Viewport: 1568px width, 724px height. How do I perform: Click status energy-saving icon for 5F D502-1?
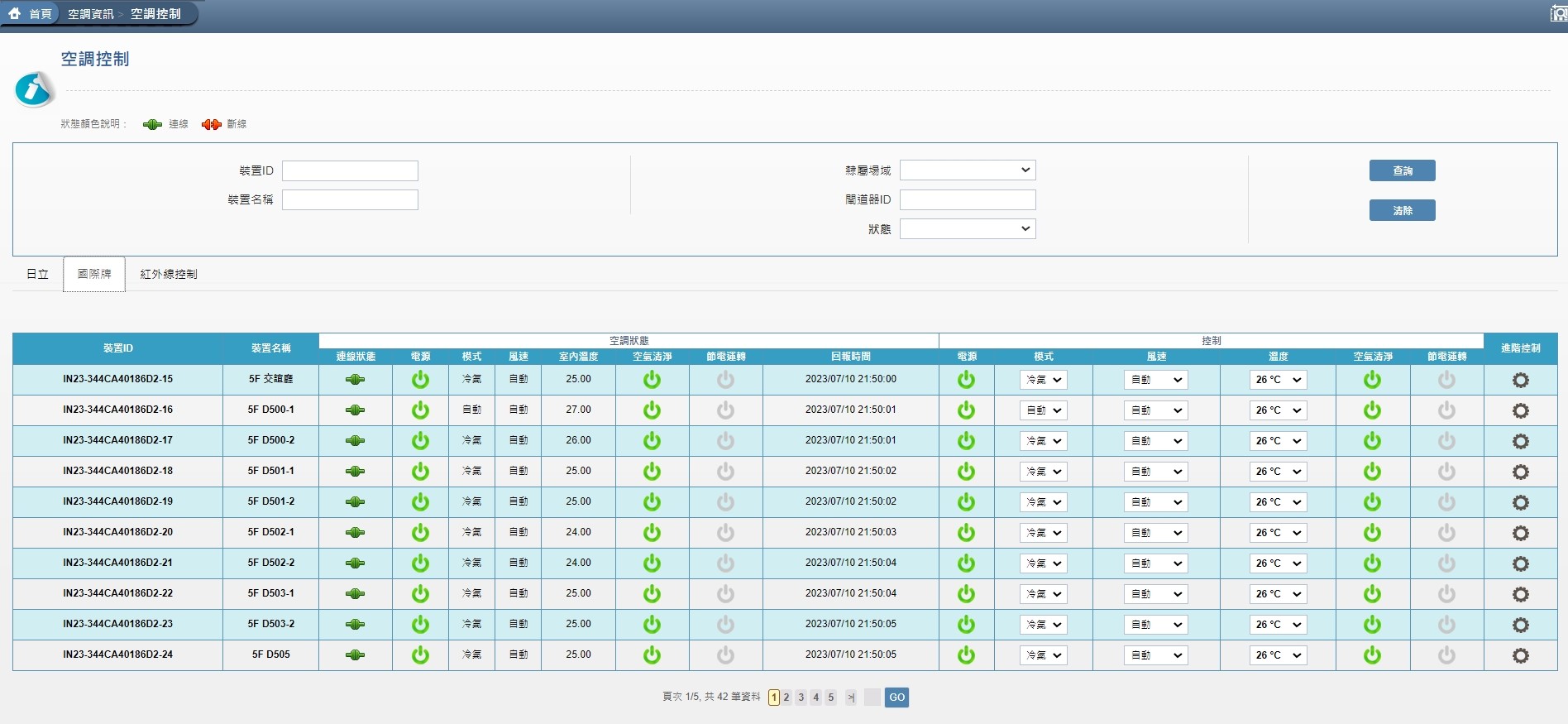pos(725,533)
